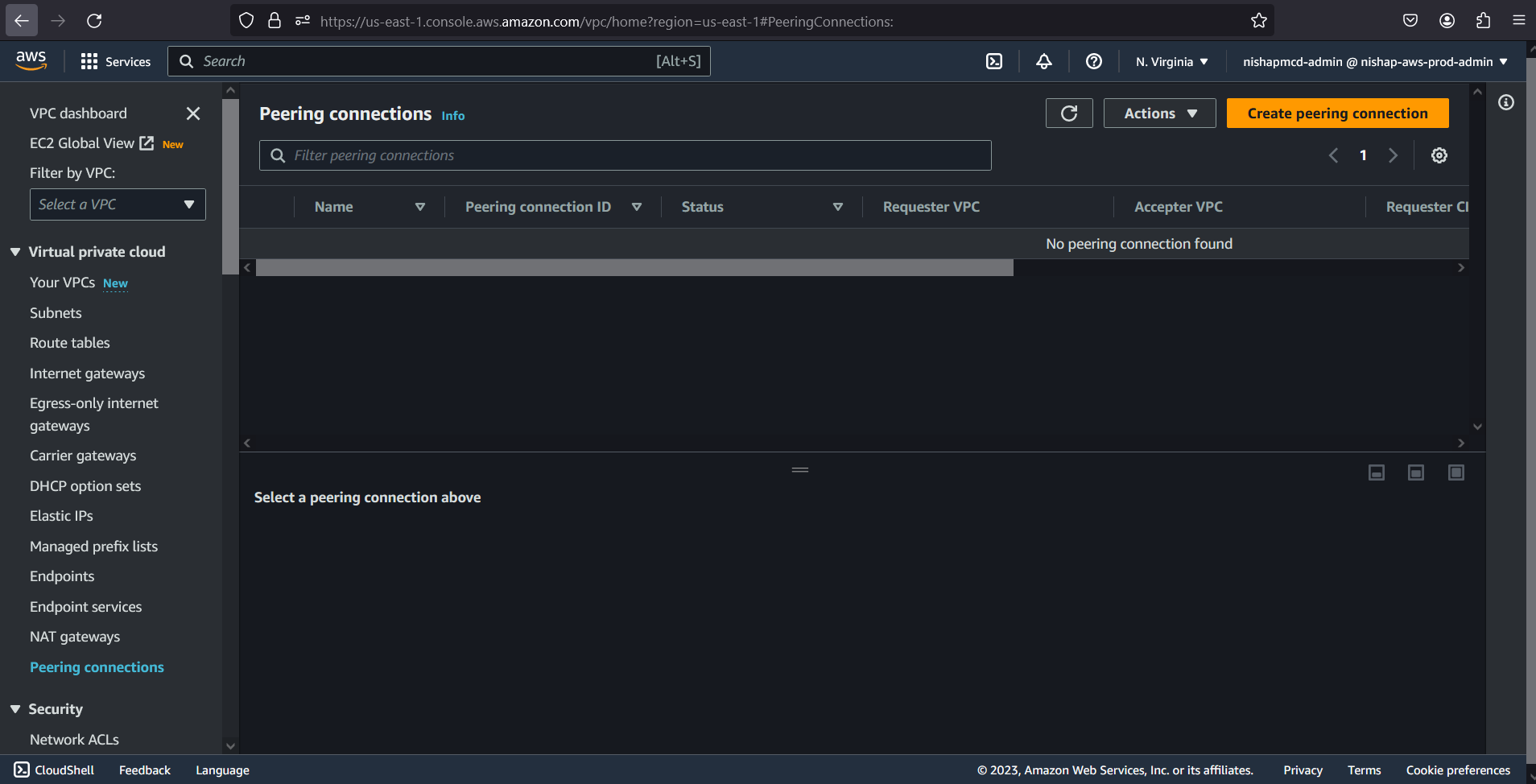Click the AWS logo home icon
This screenshot has height=784, width=1536.
[31, 60]
